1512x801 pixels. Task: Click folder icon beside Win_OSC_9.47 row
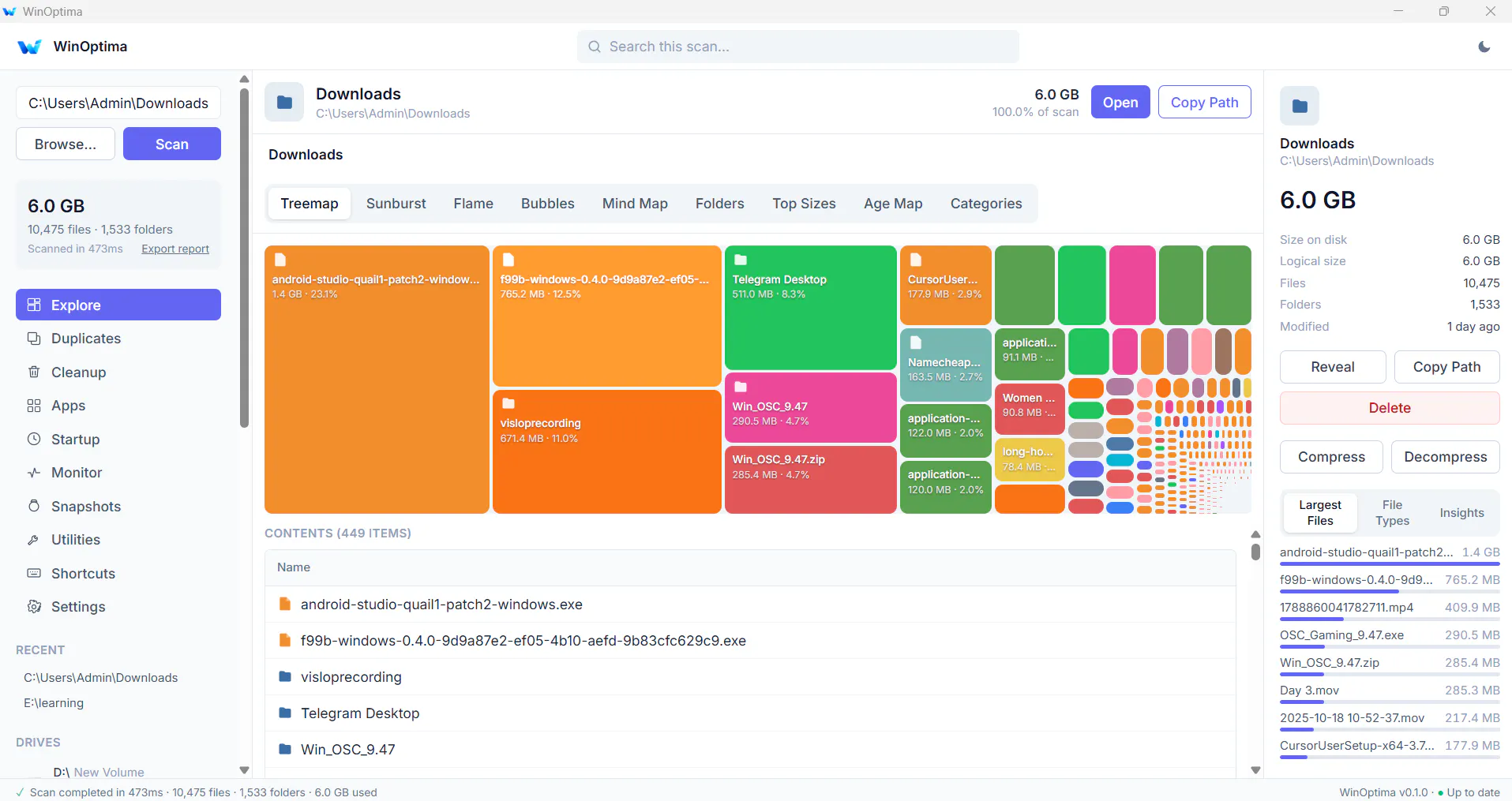pyautogui.click(x=285, y=750)
